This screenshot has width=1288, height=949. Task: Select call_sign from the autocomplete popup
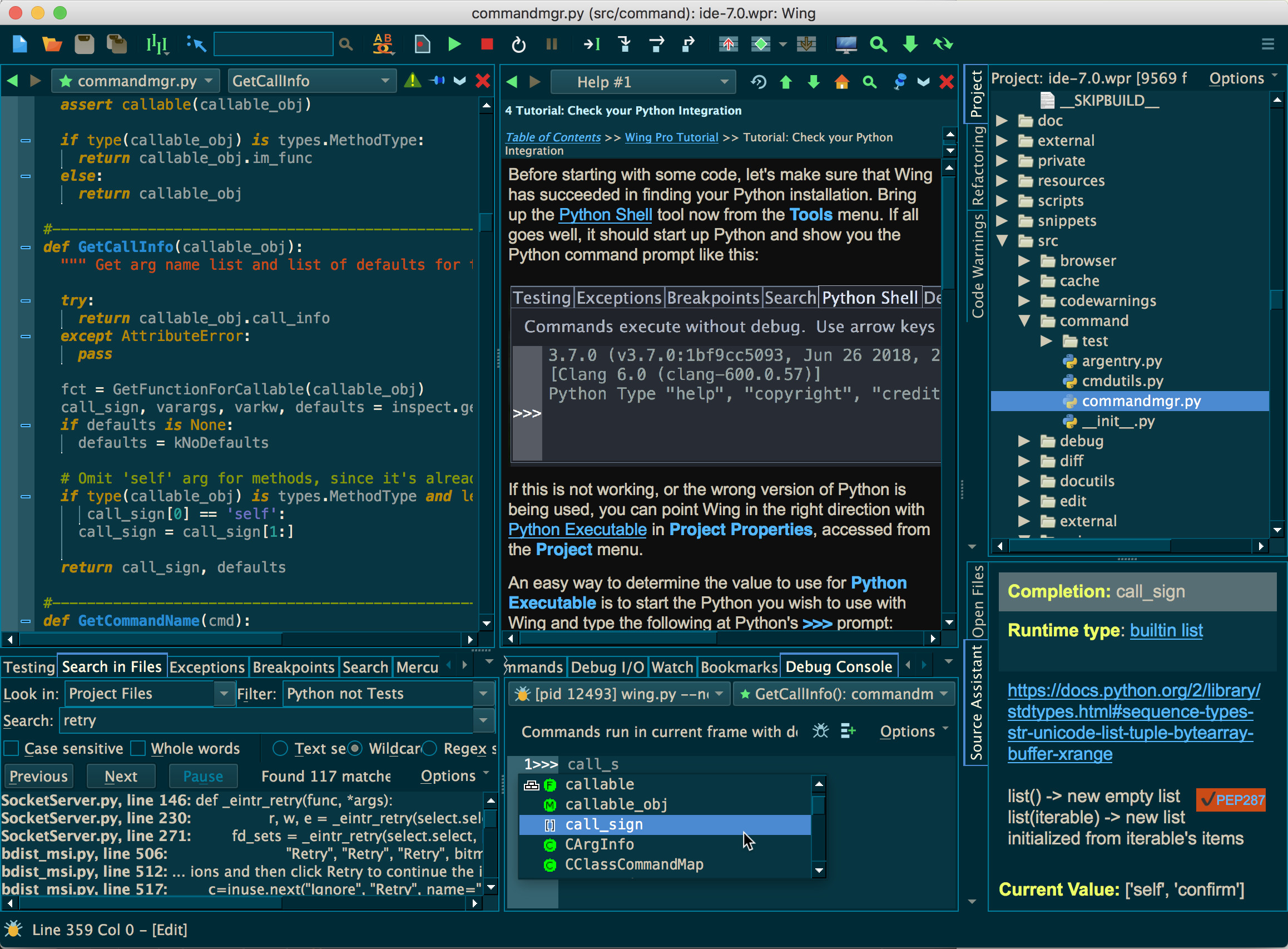click(603, 824)
